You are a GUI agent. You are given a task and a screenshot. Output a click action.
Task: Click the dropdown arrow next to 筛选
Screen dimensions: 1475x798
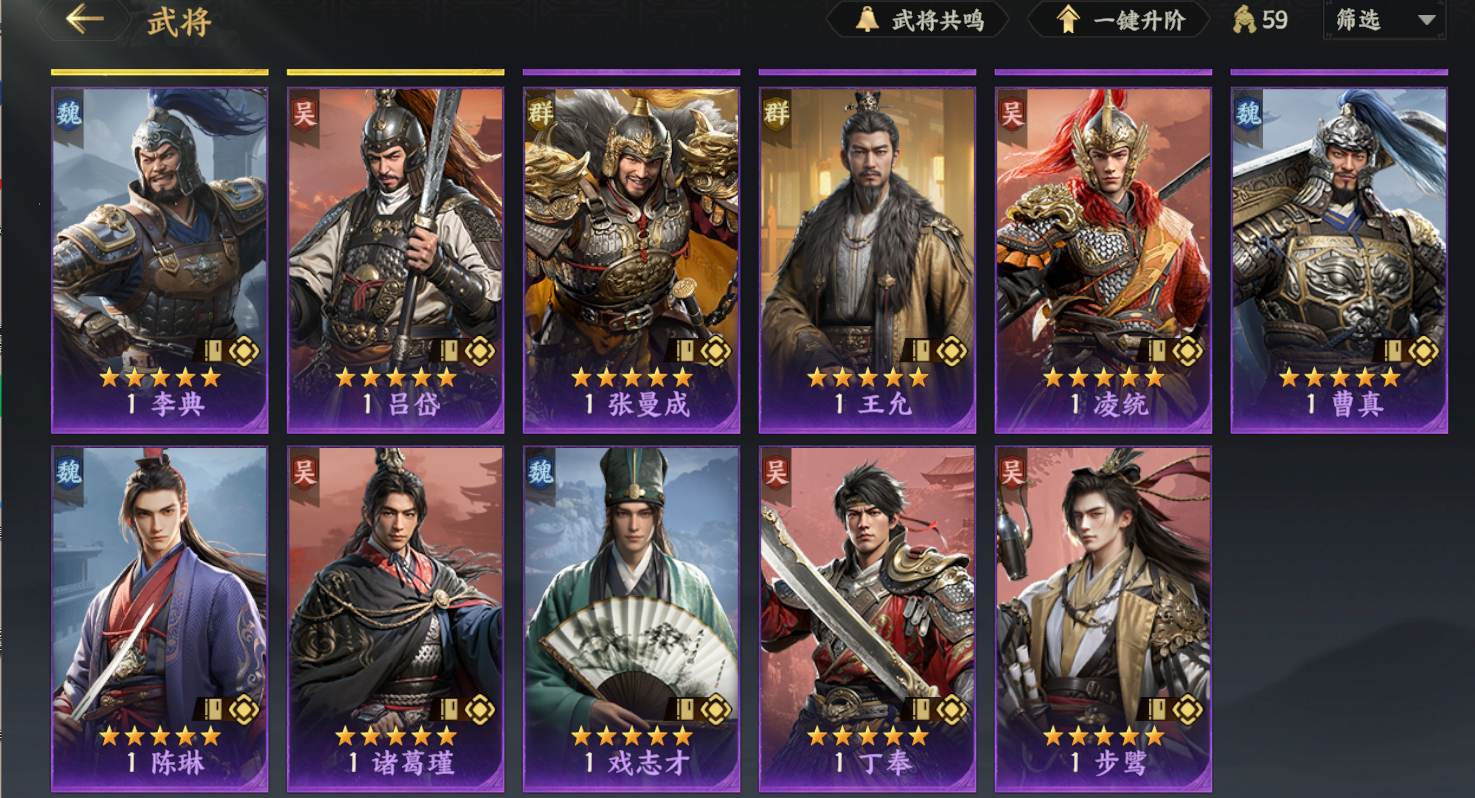click(x=1427, y=21)
